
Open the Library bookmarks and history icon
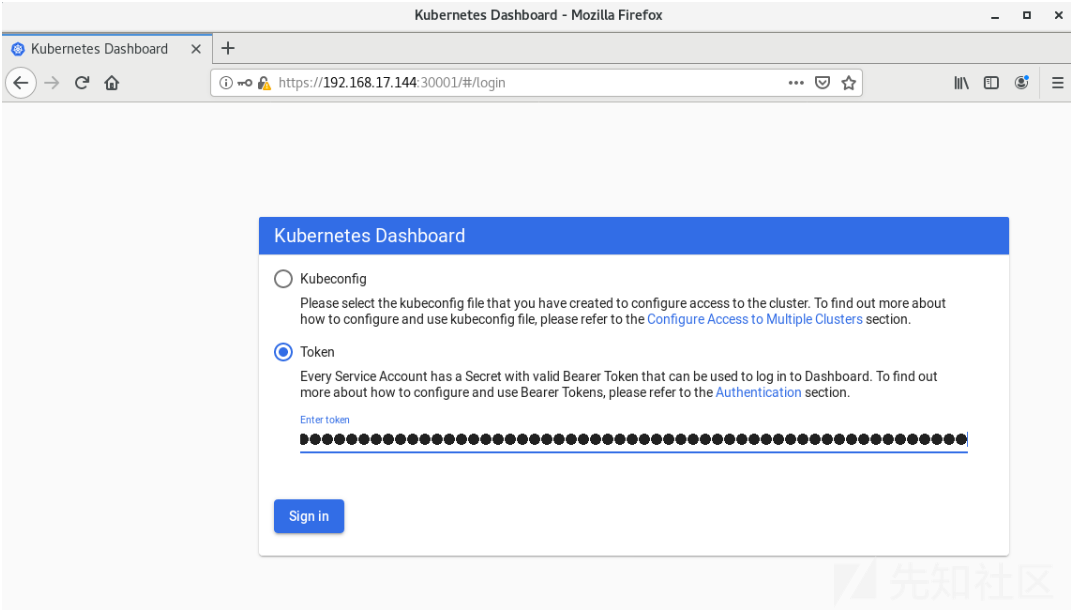(x=961, y=83)
